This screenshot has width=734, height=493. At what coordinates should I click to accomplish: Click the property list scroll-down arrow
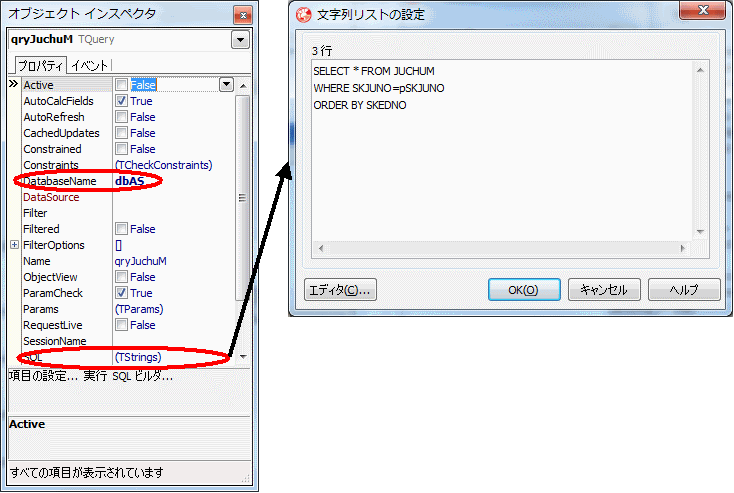(x=243, y=357)
